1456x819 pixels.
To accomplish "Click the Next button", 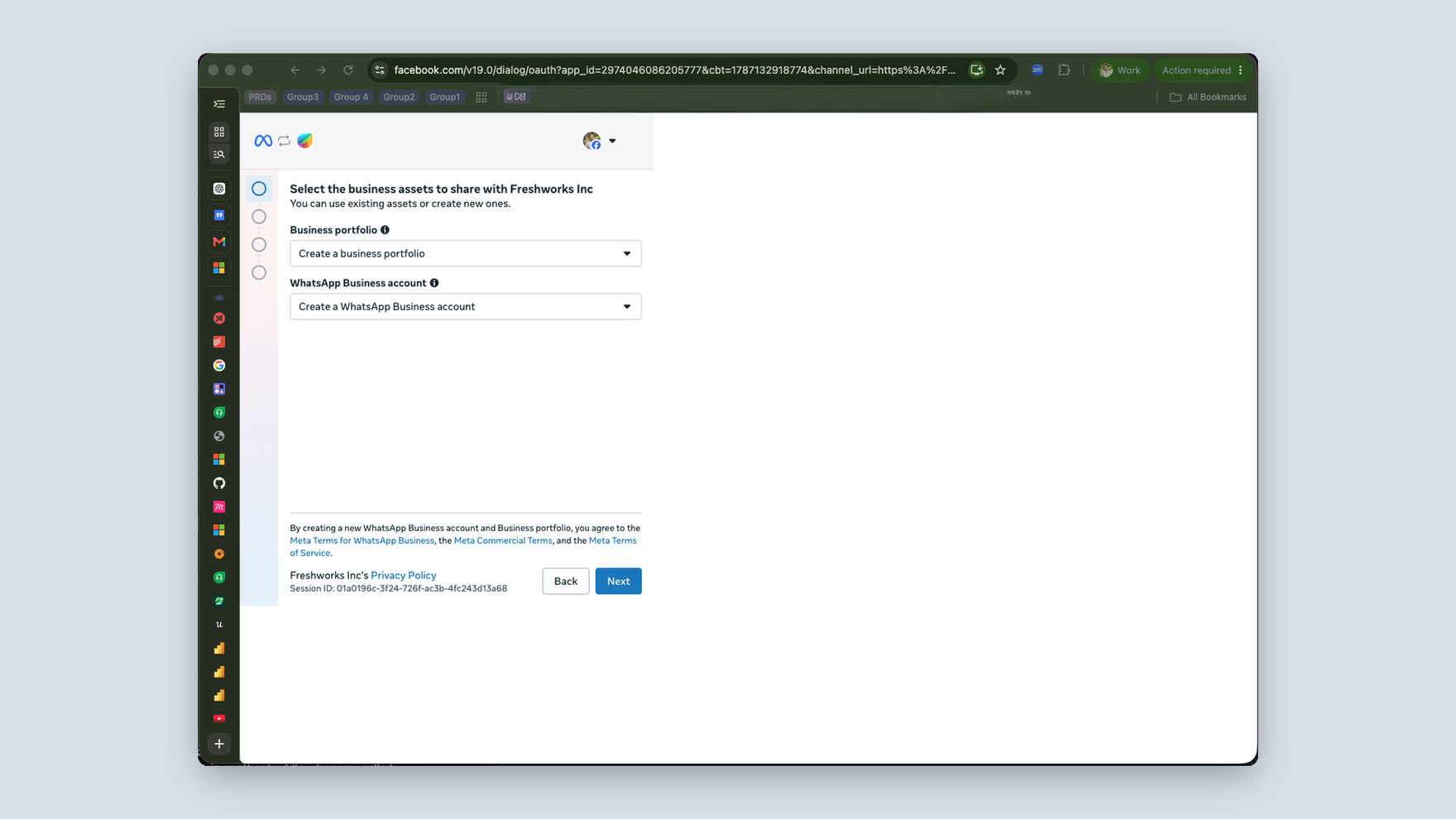I will 619,581.
